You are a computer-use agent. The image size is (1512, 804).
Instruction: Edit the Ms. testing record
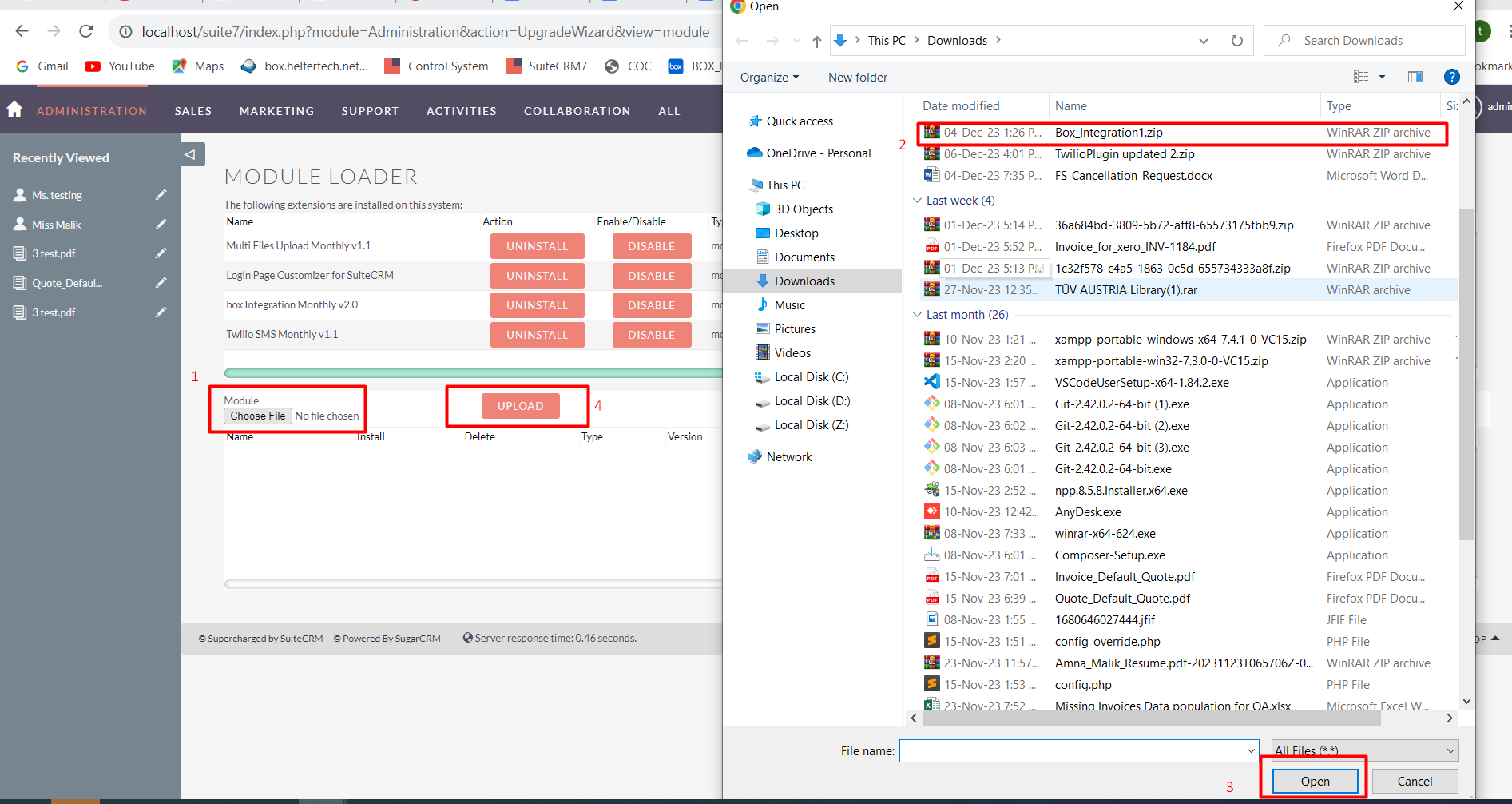161,195
